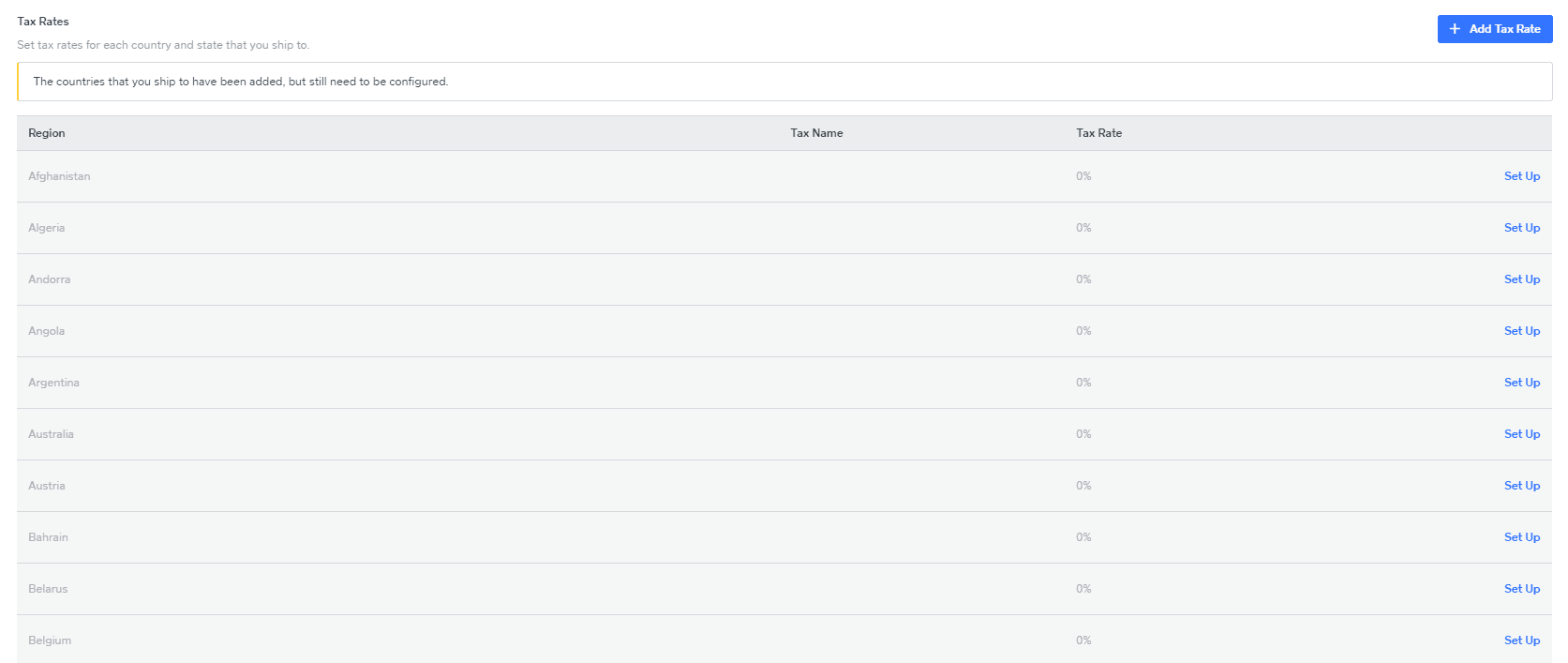Click Set Up in the Belgium row
1568x663 pixels.
point(1521,640)
